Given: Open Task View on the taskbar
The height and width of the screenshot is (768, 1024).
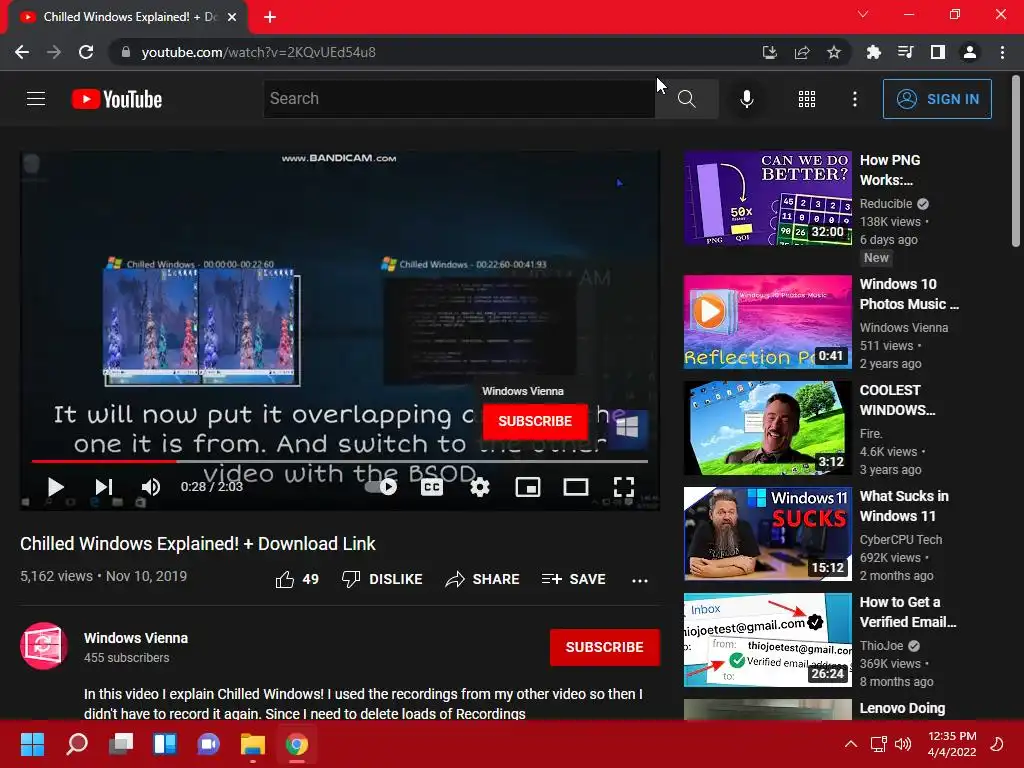Looking at the screenshot, I should [x=121, y=744].
